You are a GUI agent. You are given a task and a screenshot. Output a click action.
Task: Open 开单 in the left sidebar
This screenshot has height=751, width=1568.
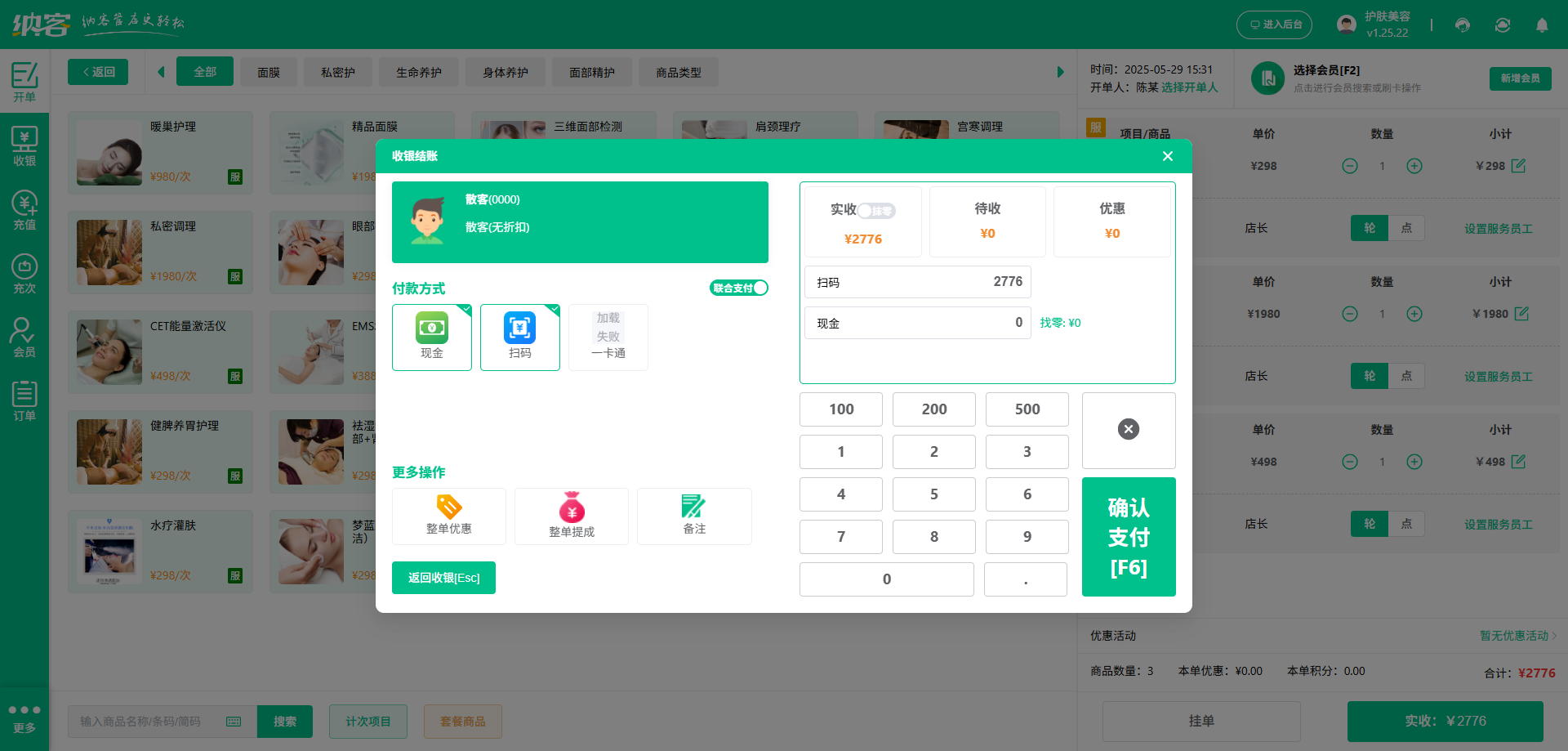[24, 82]
